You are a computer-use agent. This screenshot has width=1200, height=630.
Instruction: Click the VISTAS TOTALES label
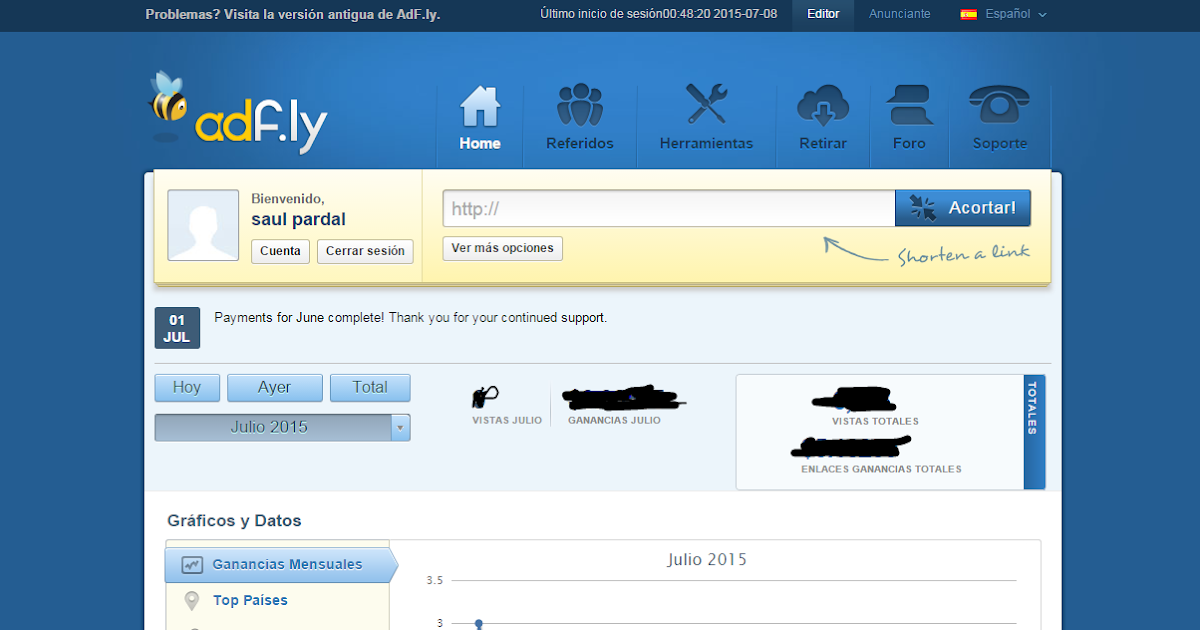[875, 421]
